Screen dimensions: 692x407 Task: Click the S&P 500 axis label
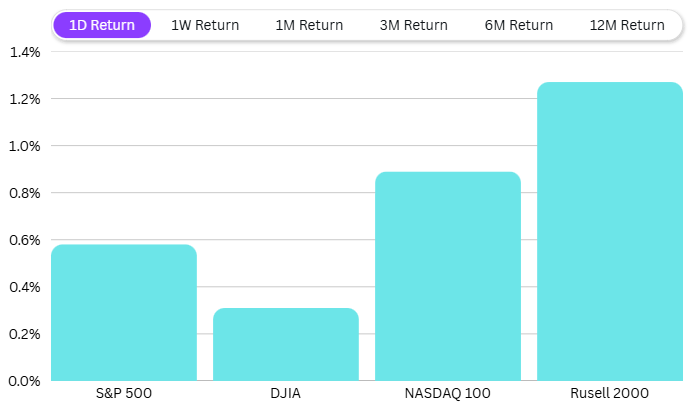(124, 393)
